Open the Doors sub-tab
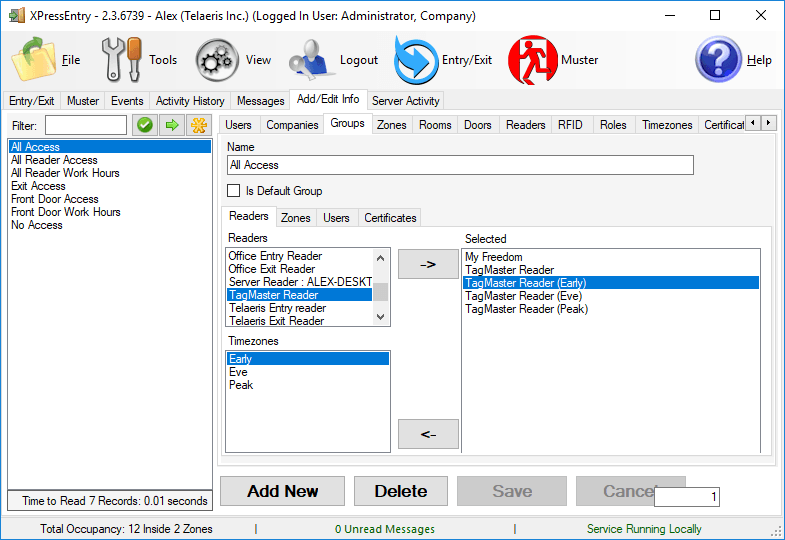Viewport: 785px width, 540px height. (478, 125)
